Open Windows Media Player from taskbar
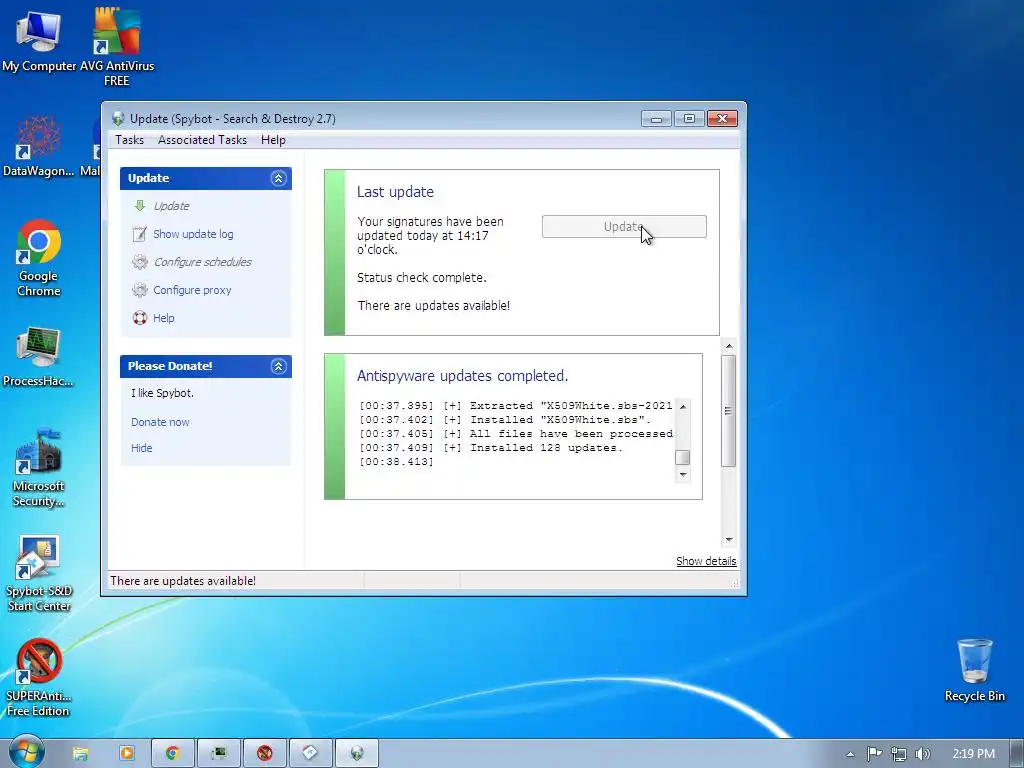This screenshot has height=768, width=1024. (x=127, y=754)
